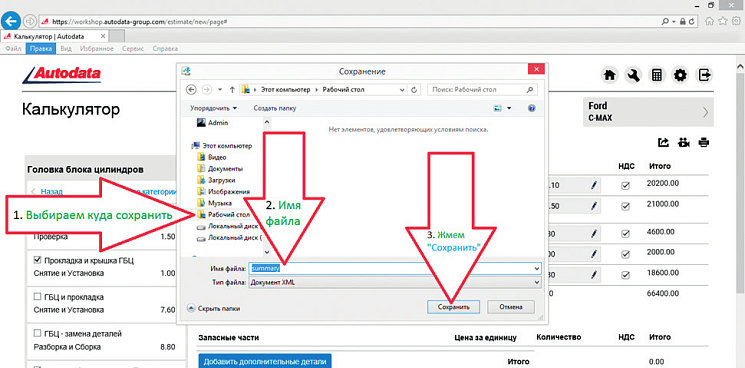Change view mode icon in save dialog
The width and height of the screenshot is (745, 368).
click(497, 108)
